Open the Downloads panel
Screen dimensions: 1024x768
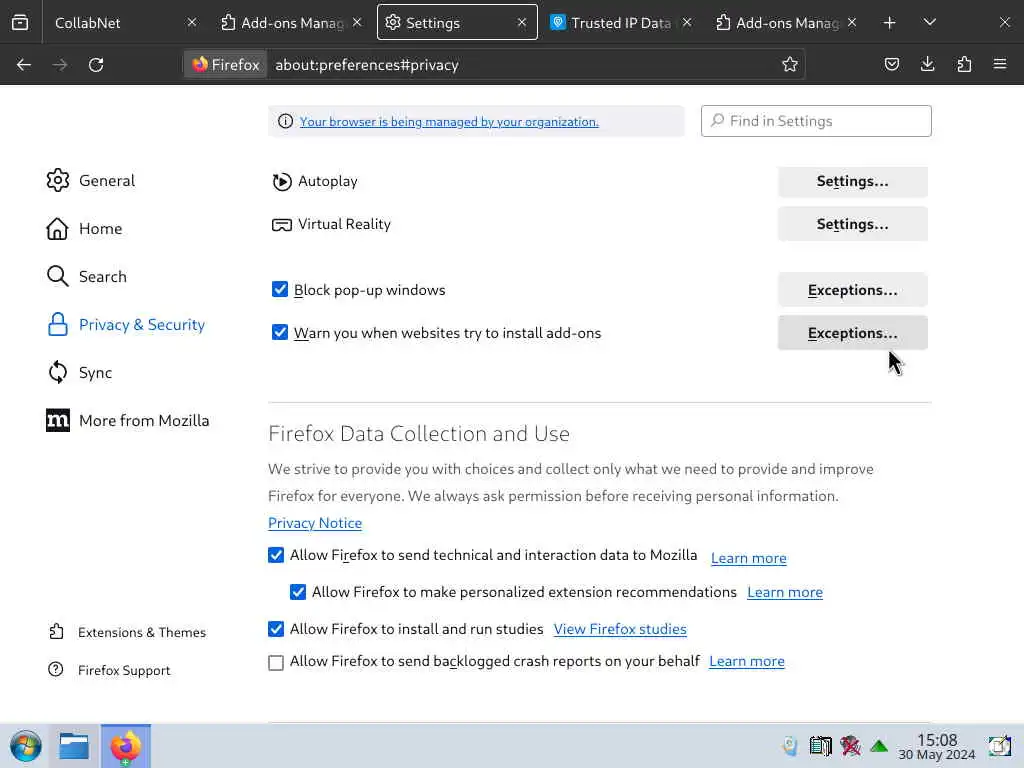[x=927, y=64]
